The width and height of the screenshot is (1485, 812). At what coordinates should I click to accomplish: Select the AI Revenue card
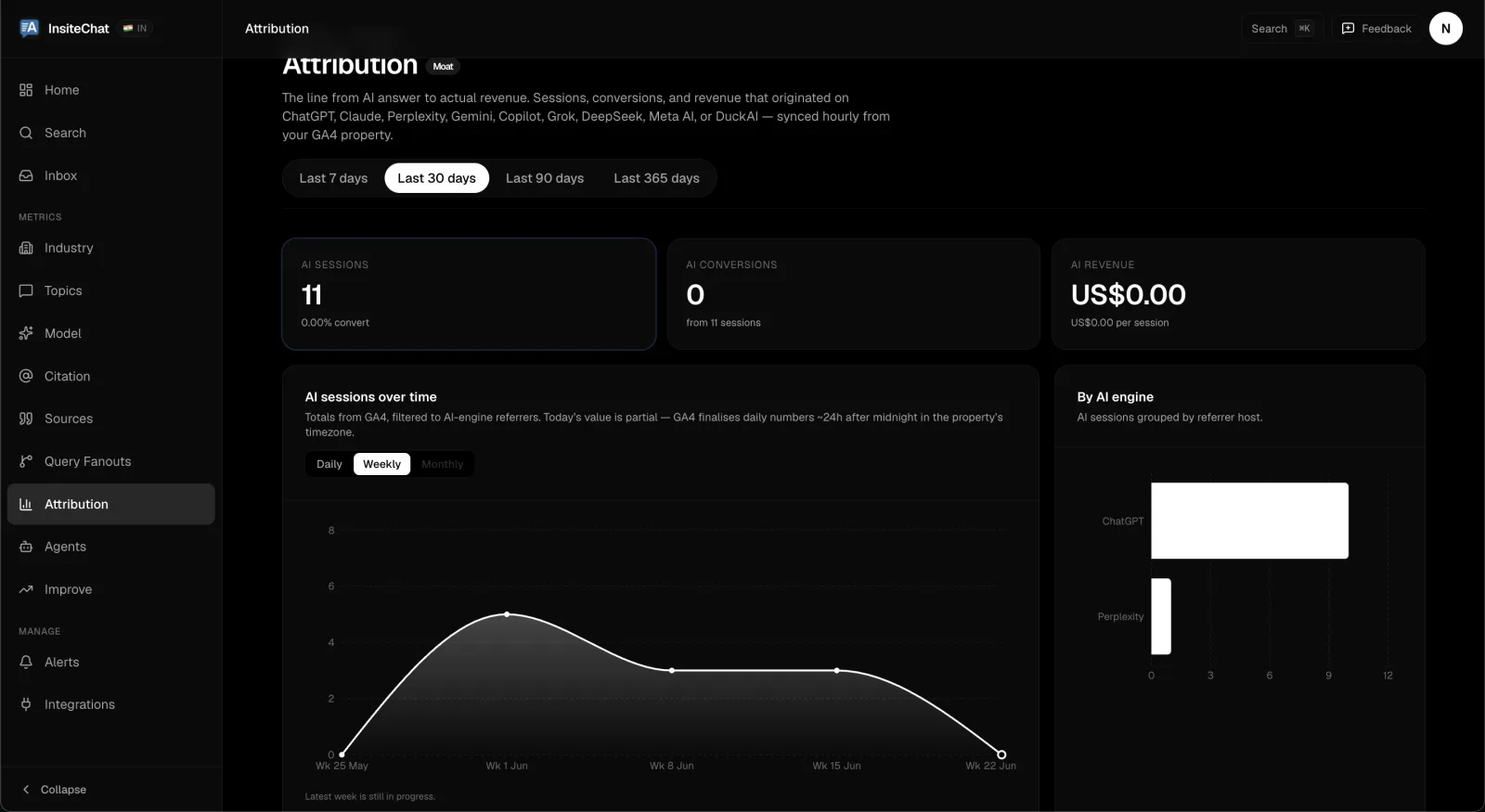click(x=1238, y=294)
